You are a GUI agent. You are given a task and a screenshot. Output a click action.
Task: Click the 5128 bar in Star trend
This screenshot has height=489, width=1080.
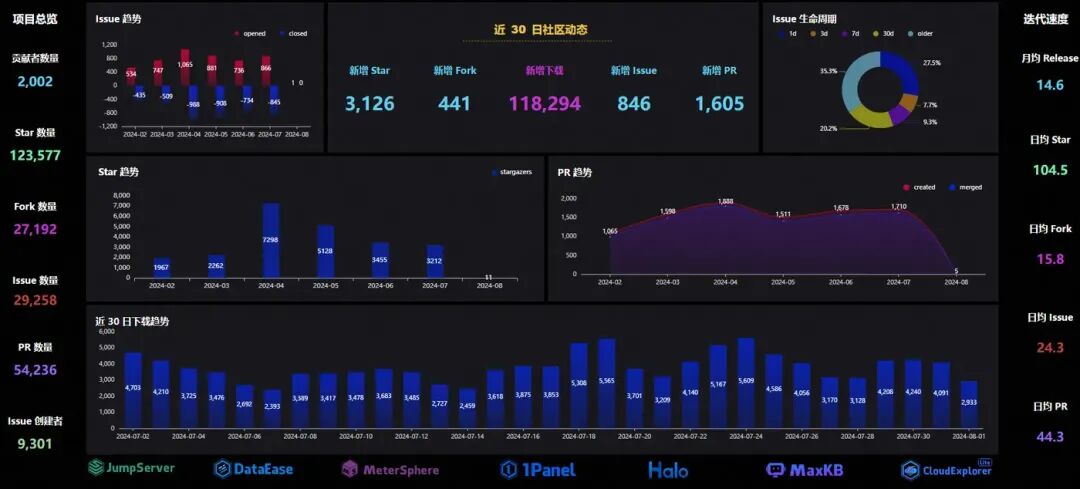pos(325,251)
